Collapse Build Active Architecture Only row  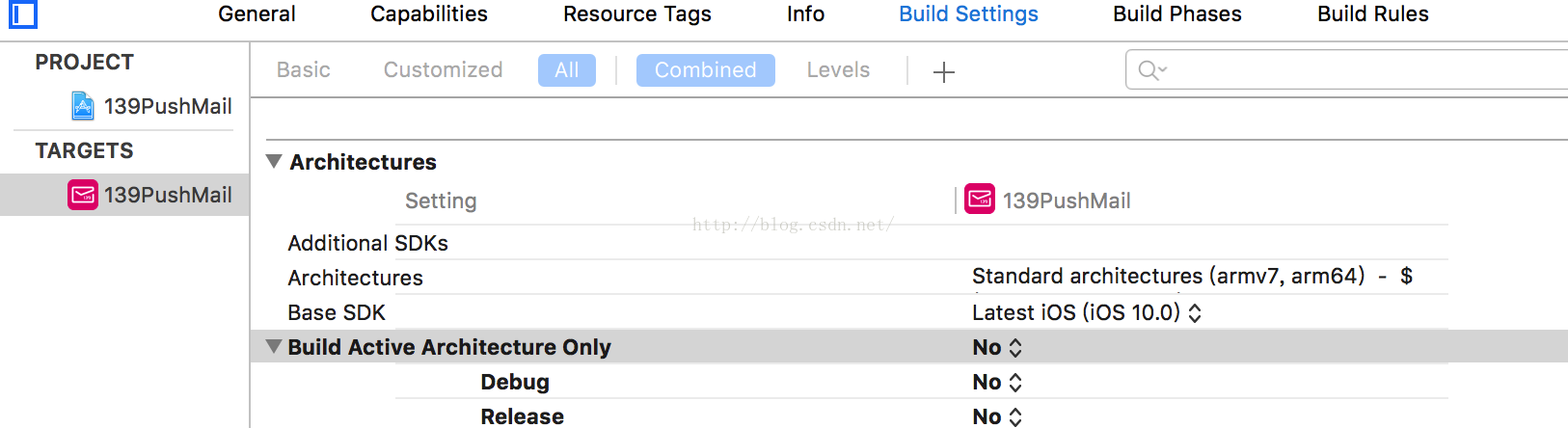tap(274, 346)
